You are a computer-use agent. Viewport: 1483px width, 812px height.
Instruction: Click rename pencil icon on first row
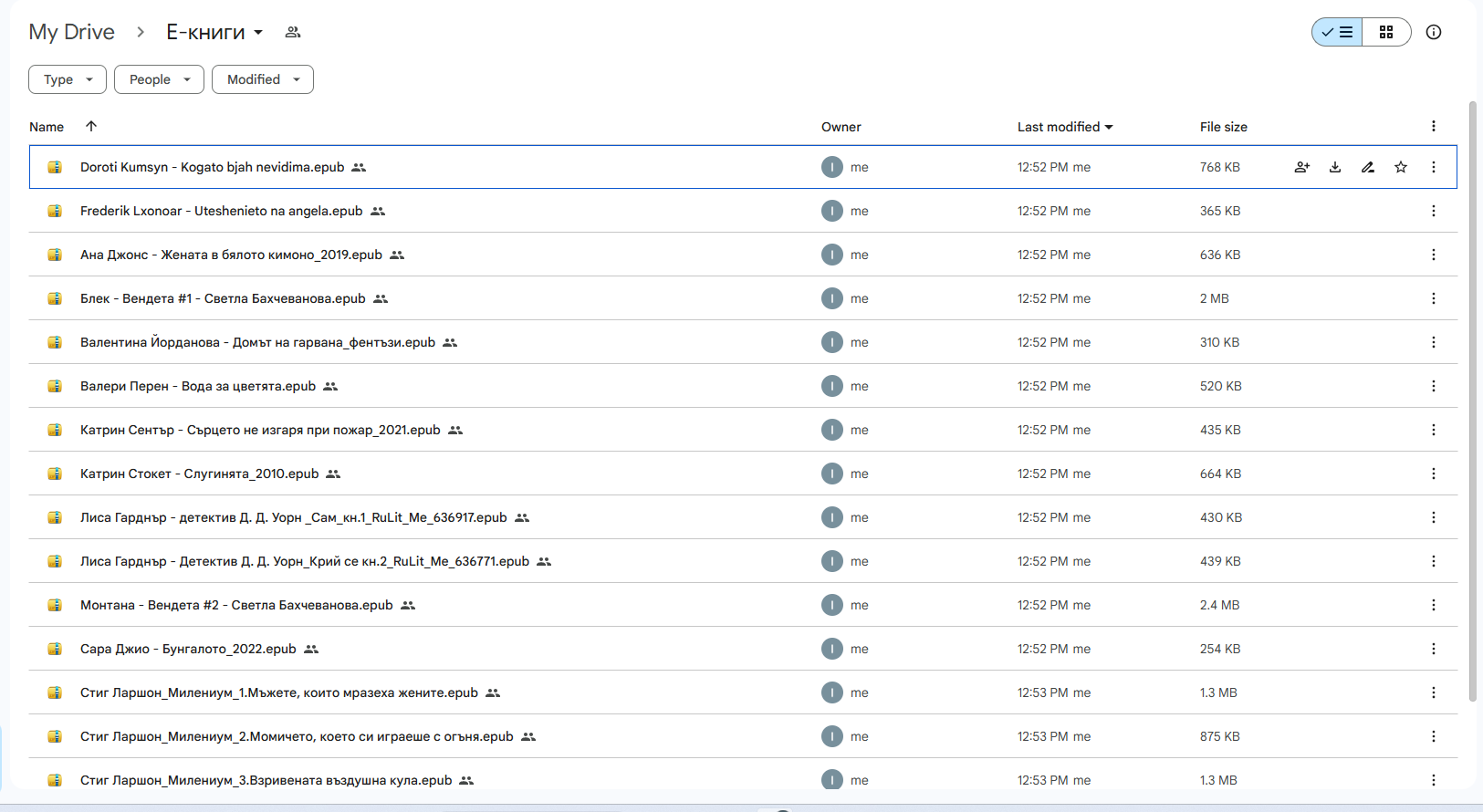(1367, 167)
